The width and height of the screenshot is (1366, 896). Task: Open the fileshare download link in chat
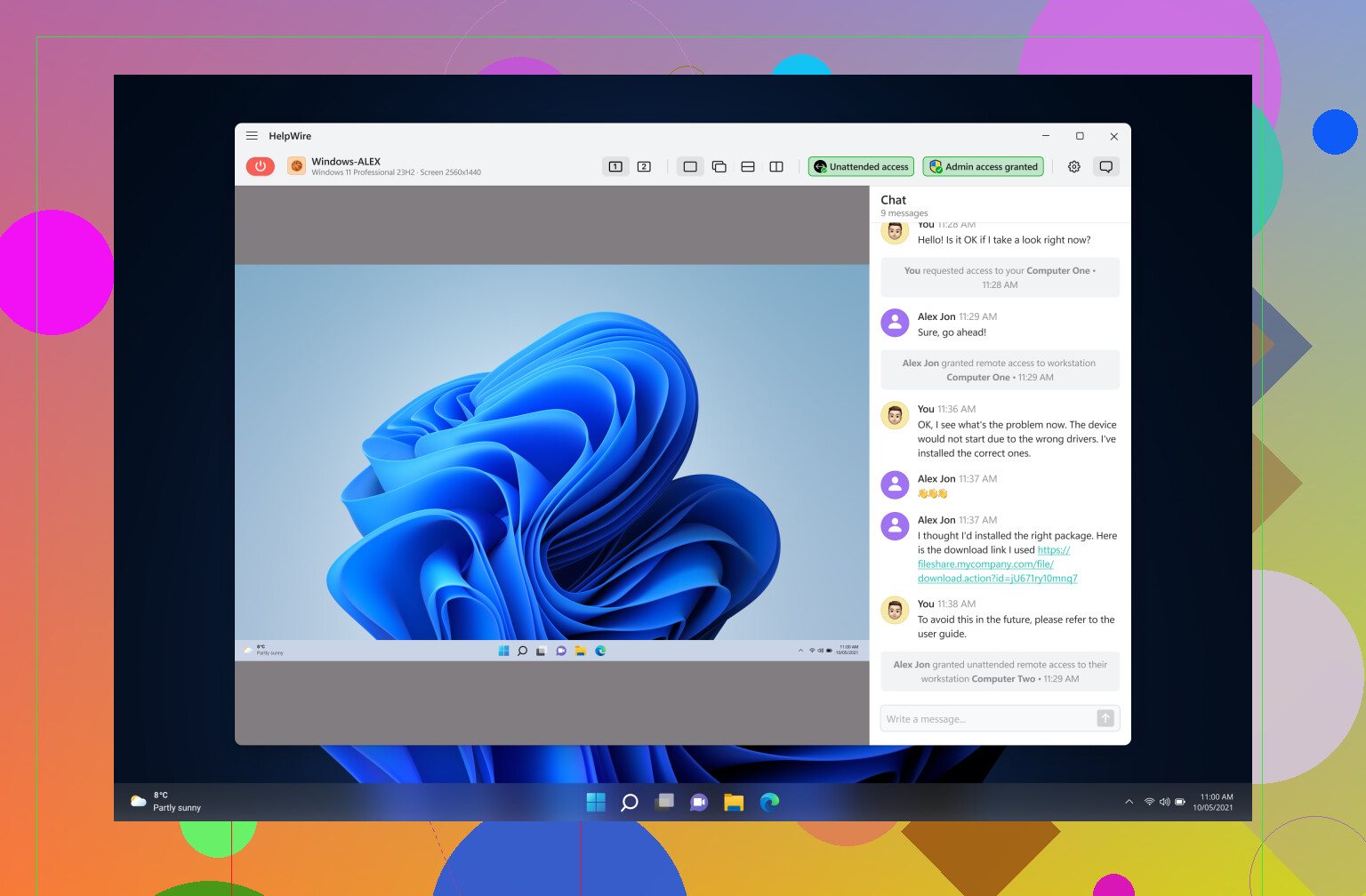coord(997,564)
